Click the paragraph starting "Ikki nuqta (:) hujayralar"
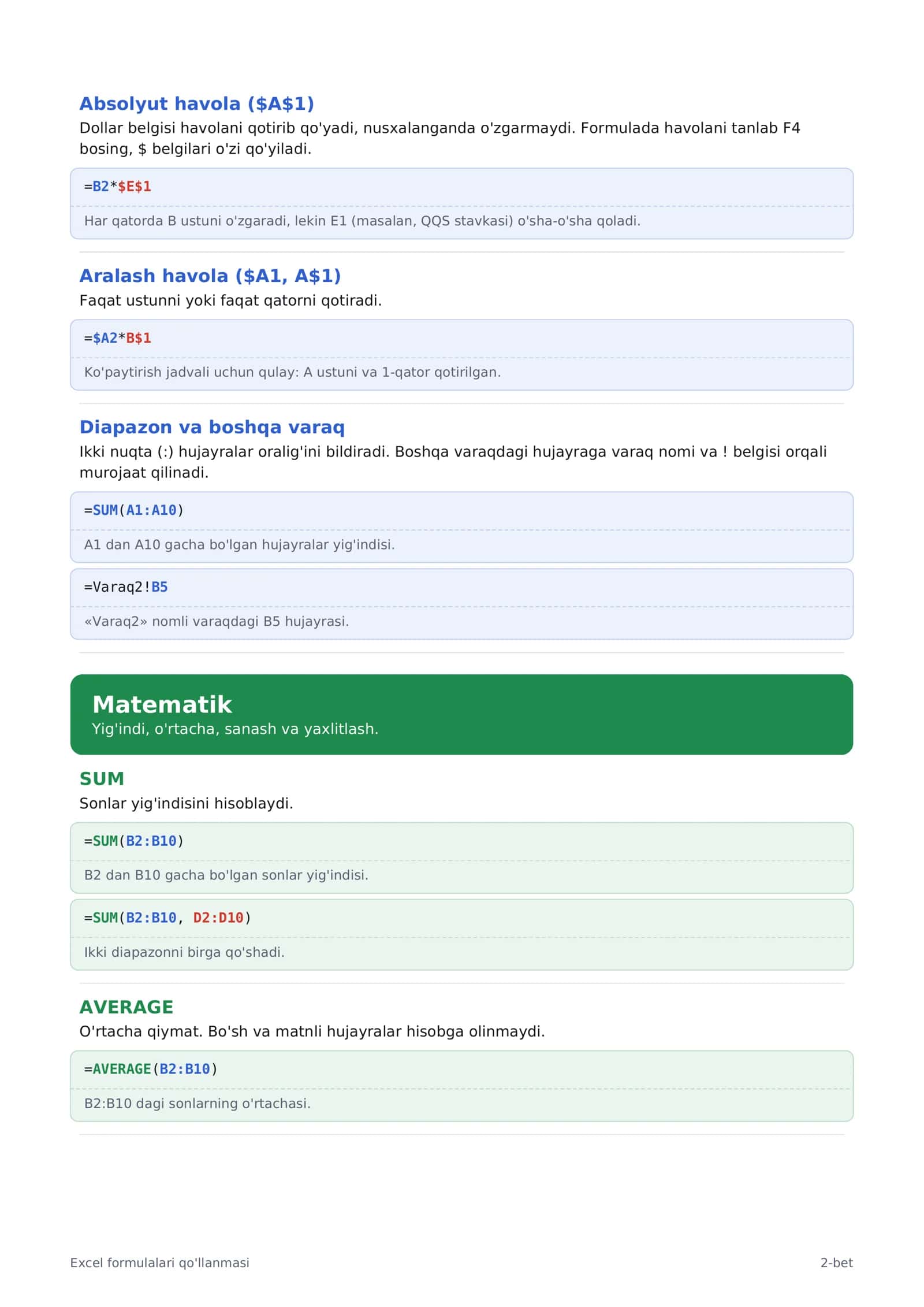Screen dimensions: 924x1307 tap(453, 462)
